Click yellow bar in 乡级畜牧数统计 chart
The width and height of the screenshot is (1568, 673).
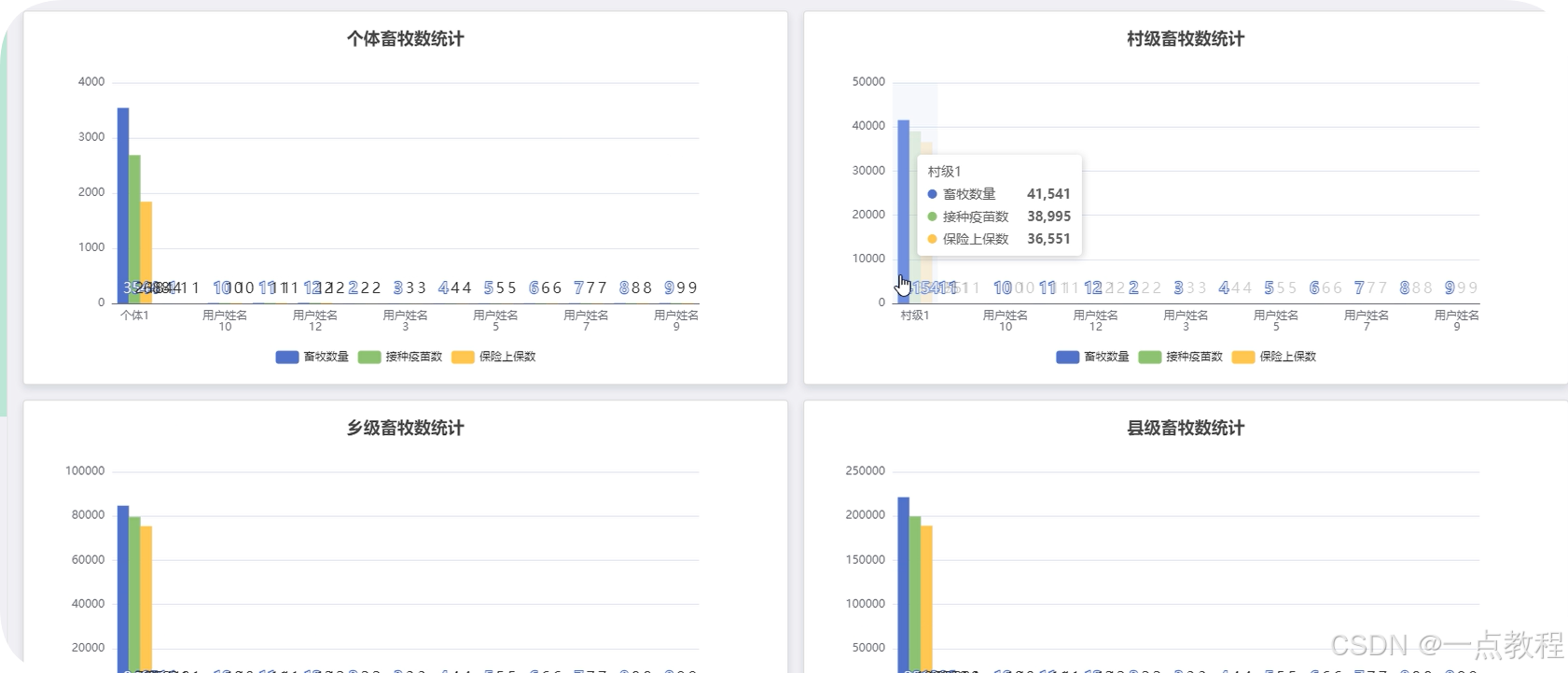pos(146,599)
